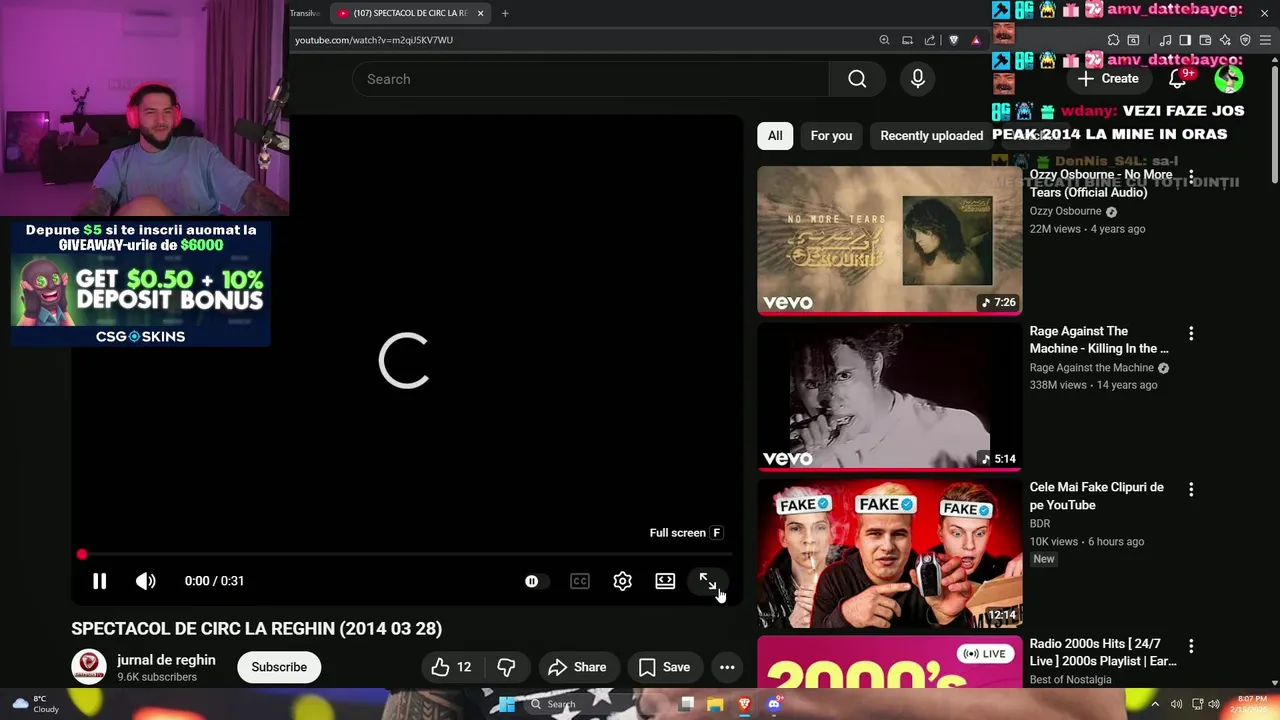Open more actions menu below the video
Viewport: 1280px width, 720px height.
click(727, 667)
